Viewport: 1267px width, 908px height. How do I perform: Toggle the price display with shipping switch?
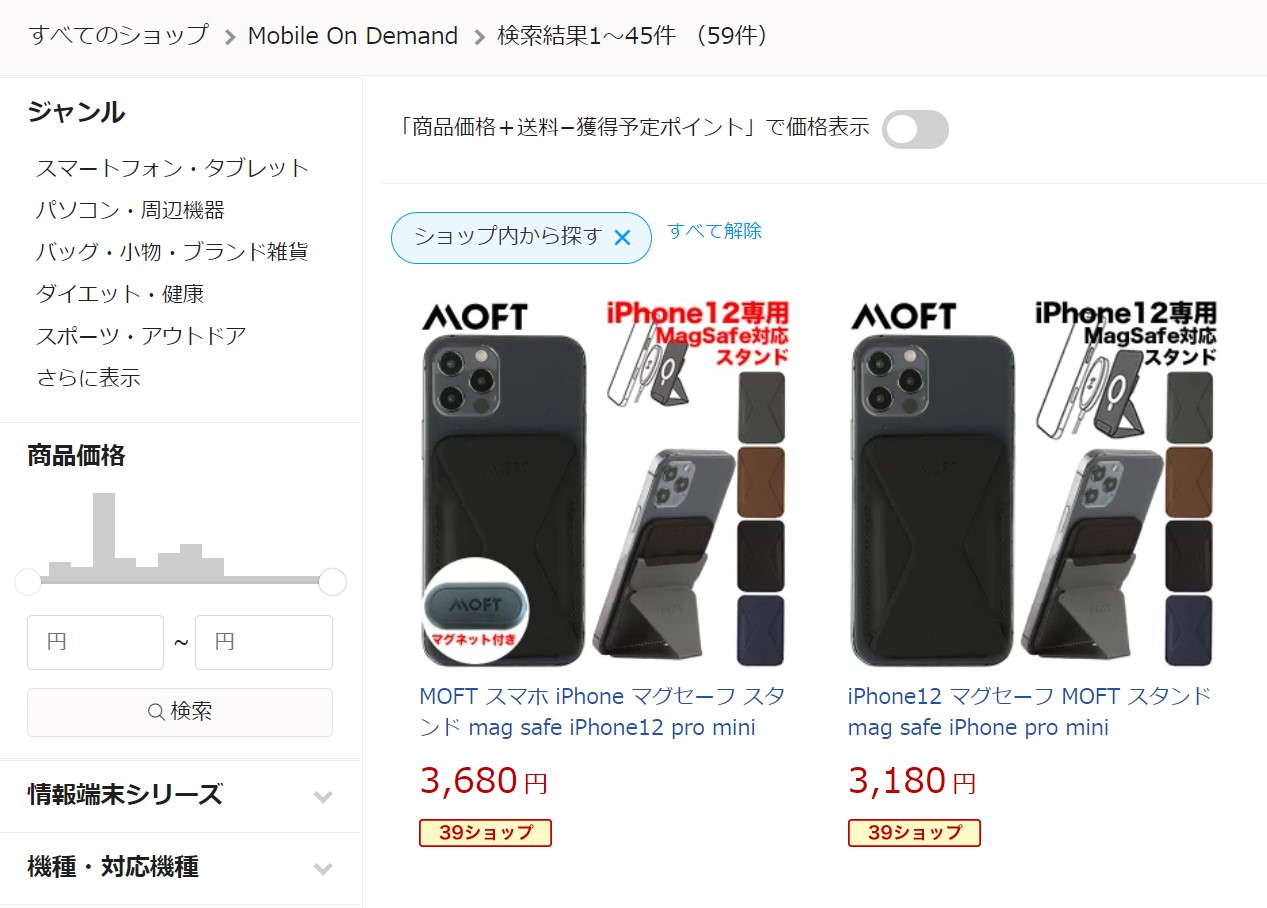pos(915,129)
